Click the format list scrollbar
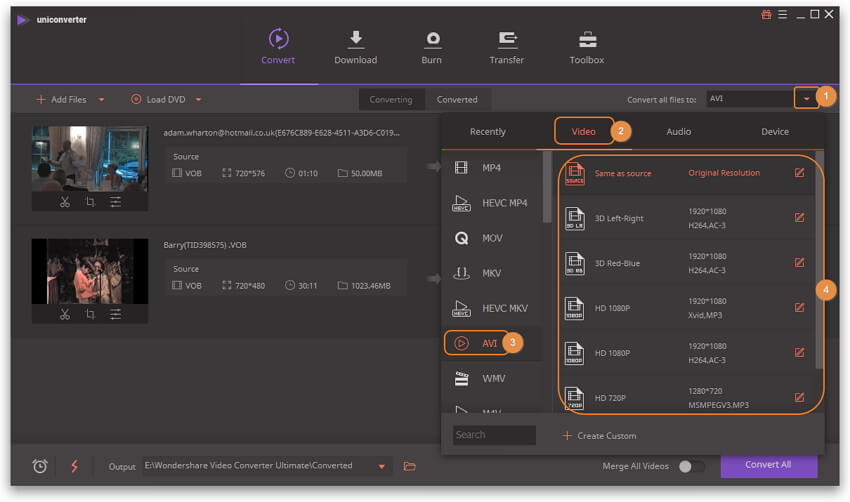The image size is (850, 502). (x=547, y=187)
